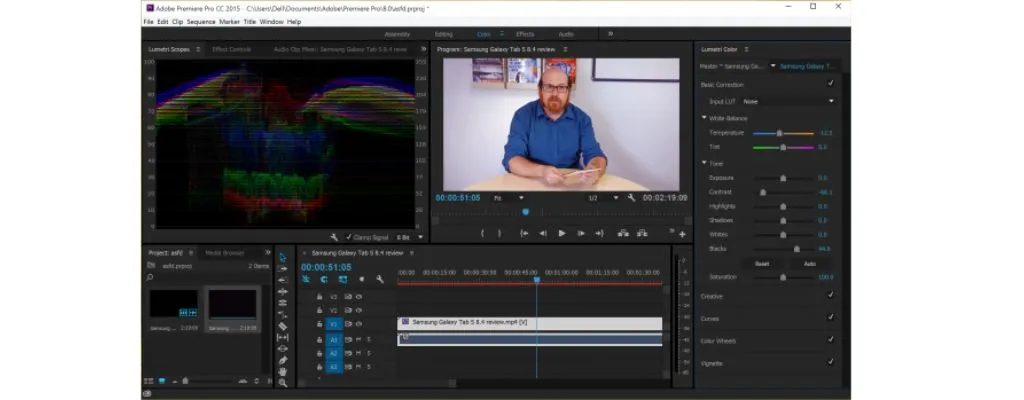Click the Contrast slider handle

pyautogui.click(x=763, y=192)
